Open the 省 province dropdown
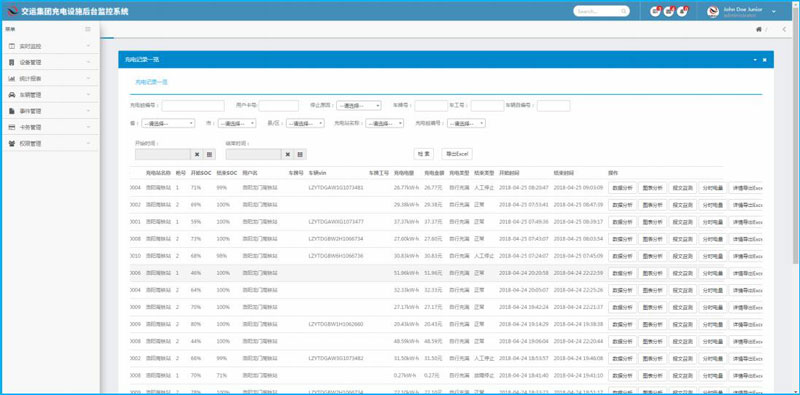 [168, 123]
